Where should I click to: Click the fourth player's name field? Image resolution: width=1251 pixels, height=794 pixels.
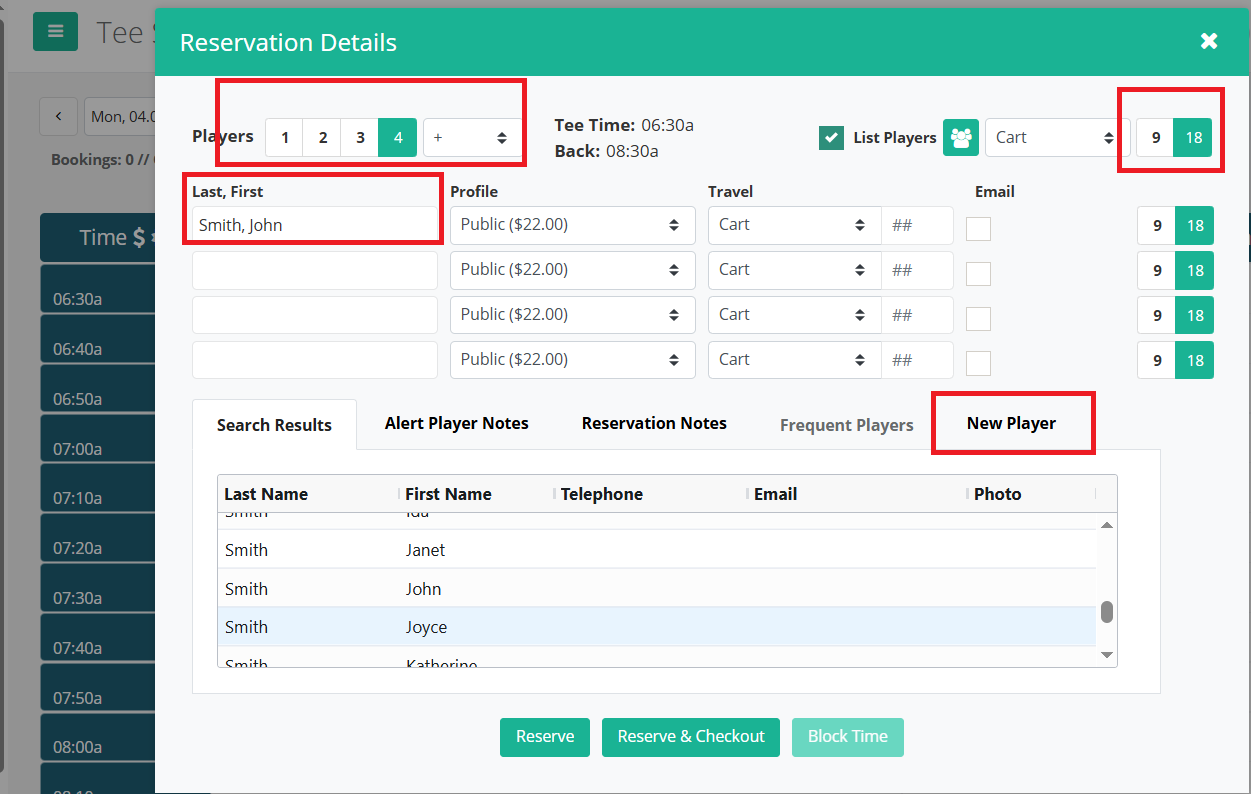coord(315,360)
